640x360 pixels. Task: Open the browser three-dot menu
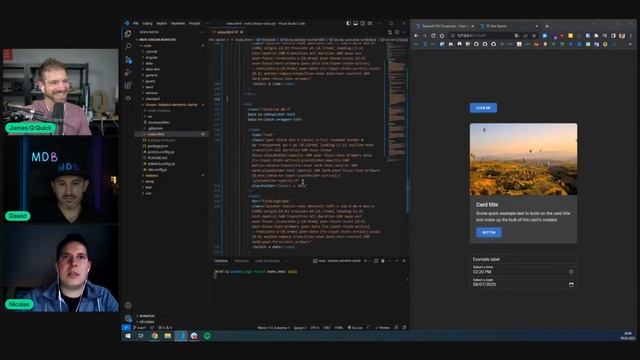tap(631, 36)
